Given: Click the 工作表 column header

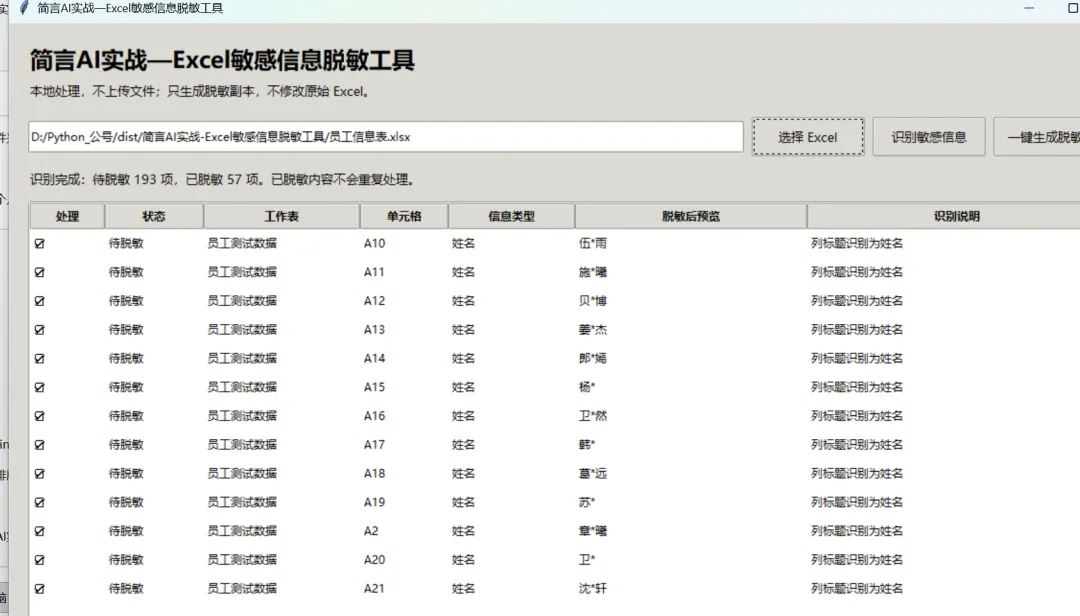Looking at the screenshot, I should (282, 216).
